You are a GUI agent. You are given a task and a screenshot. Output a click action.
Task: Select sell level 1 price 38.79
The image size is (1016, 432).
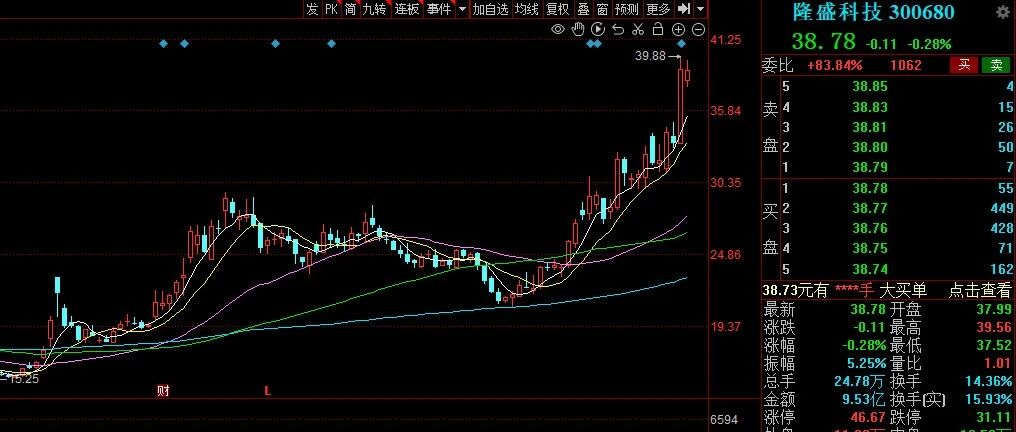pyautogui.click(x=870, y=168)
